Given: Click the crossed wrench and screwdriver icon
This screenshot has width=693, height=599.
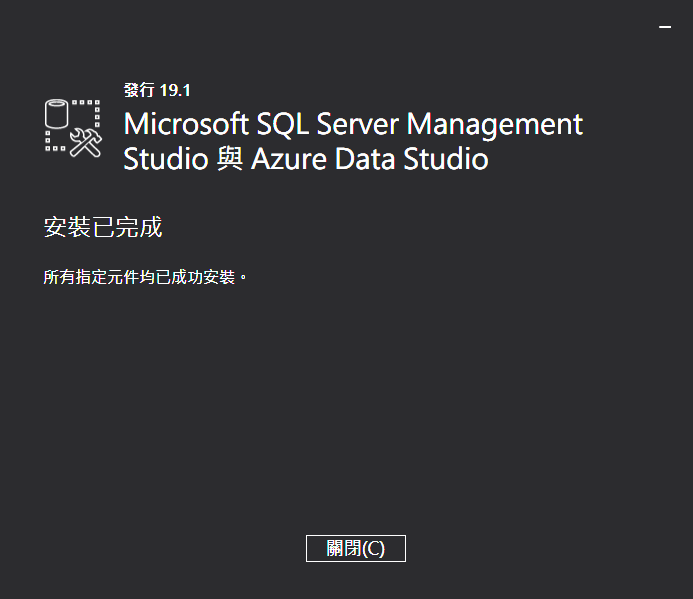Looking at the screenshot, I should tap(88, 141).
